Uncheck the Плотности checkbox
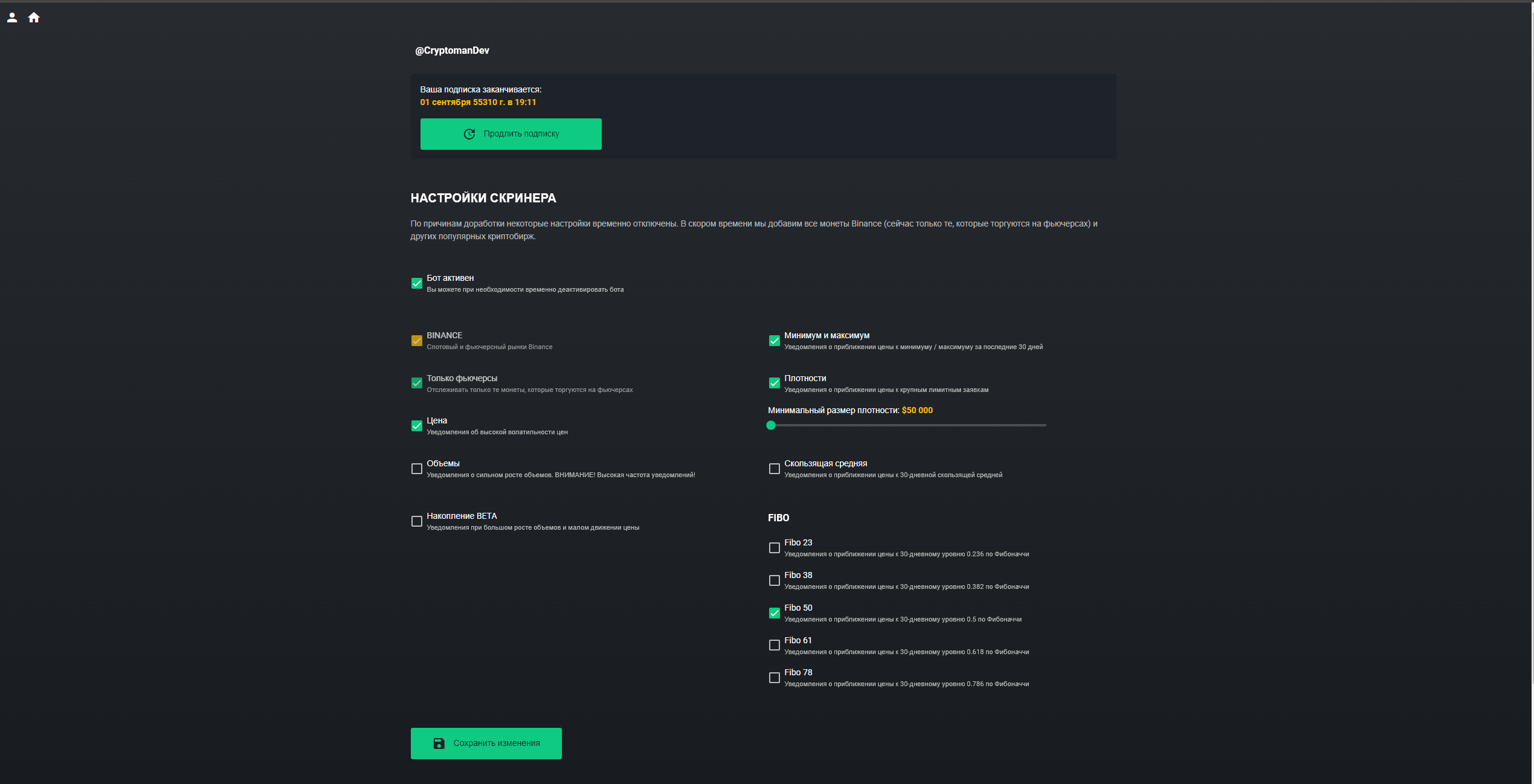Screen dimensions: 1534x784 775,383
